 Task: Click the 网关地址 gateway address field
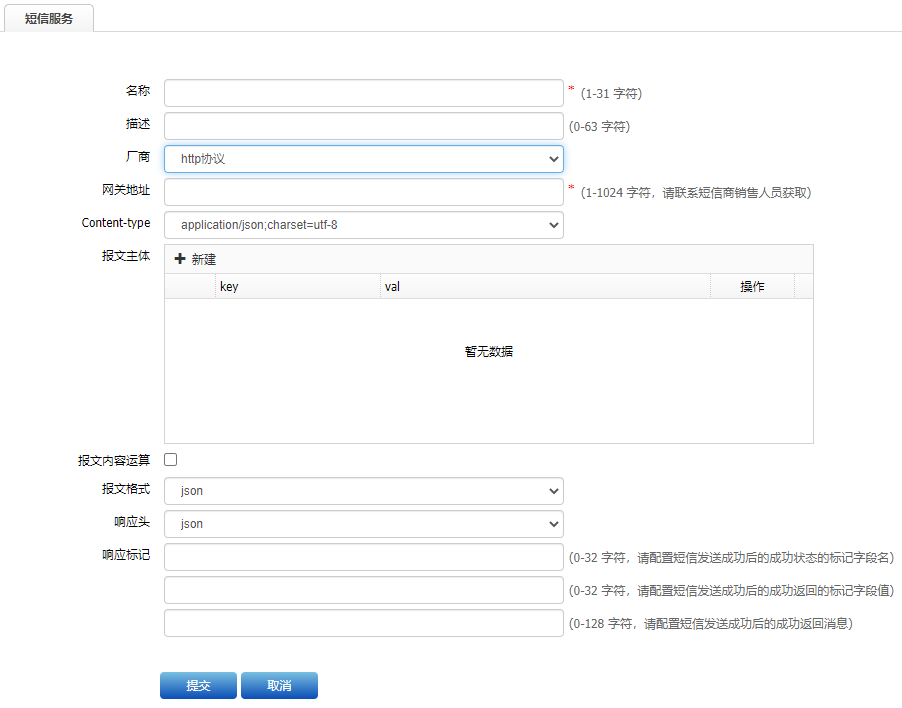363,191
